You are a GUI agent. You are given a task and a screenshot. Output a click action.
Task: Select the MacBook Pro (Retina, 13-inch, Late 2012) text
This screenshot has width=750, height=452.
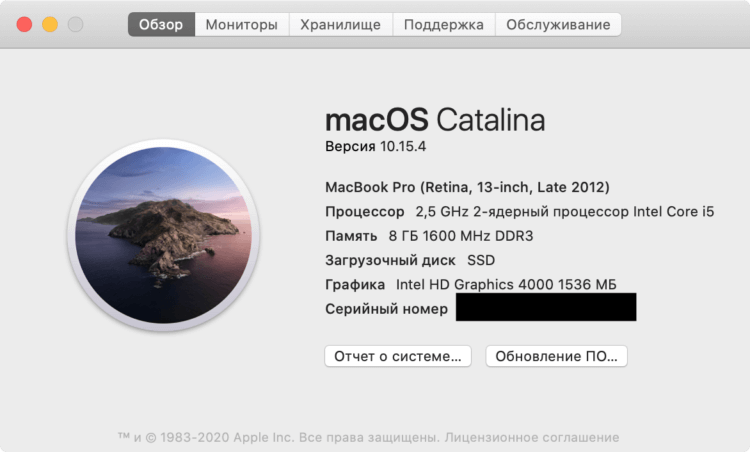(x=467, y=187)
